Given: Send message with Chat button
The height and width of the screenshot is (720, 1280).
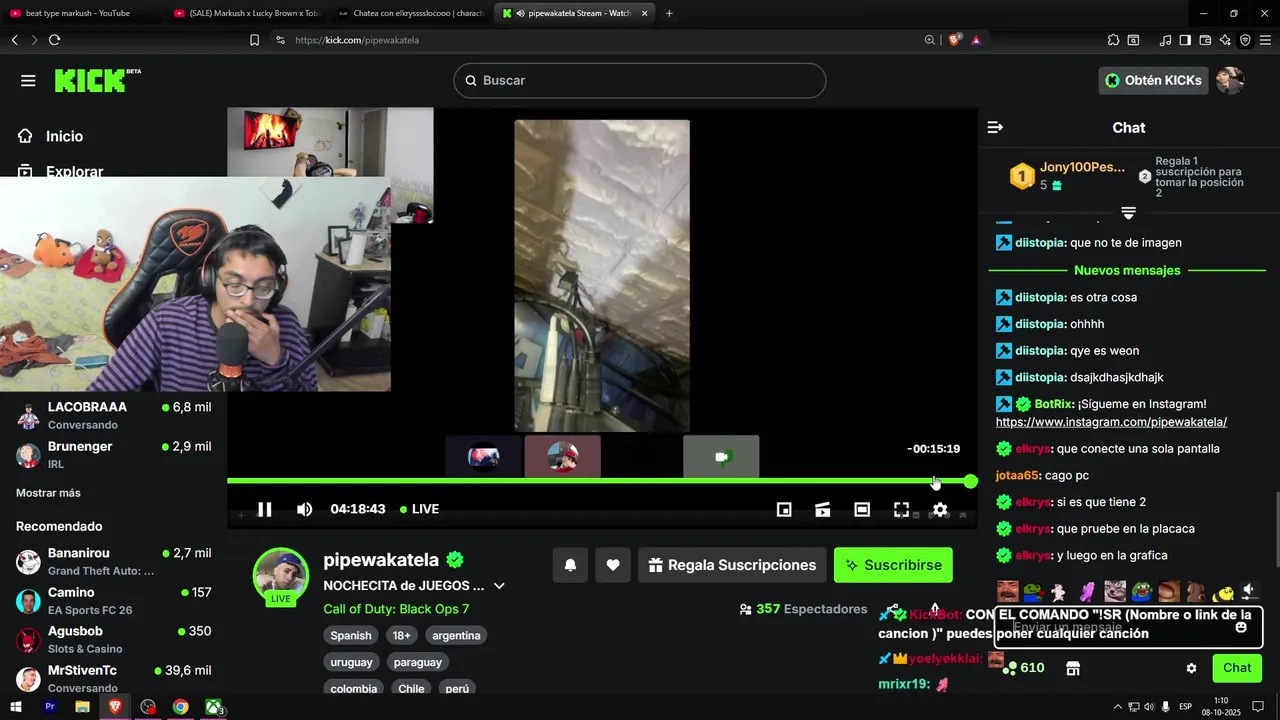Looking at the screenshot, I should pos(1237,668).
